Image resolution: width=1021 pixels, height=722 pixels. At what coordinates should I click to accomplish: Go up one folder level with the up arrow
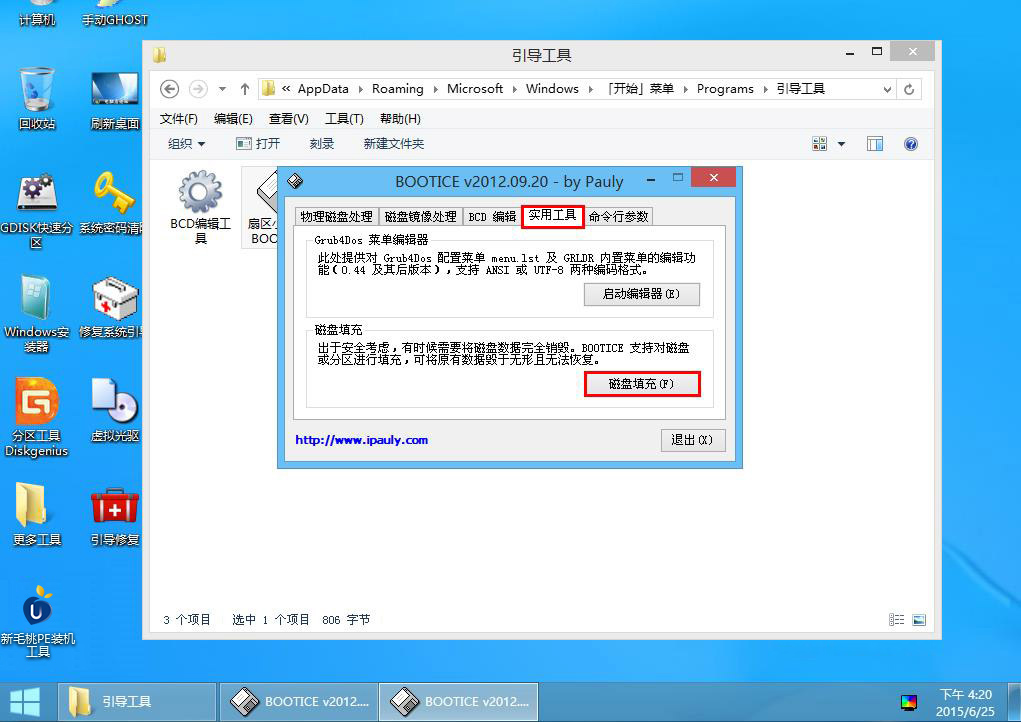(x=245, y=89)
